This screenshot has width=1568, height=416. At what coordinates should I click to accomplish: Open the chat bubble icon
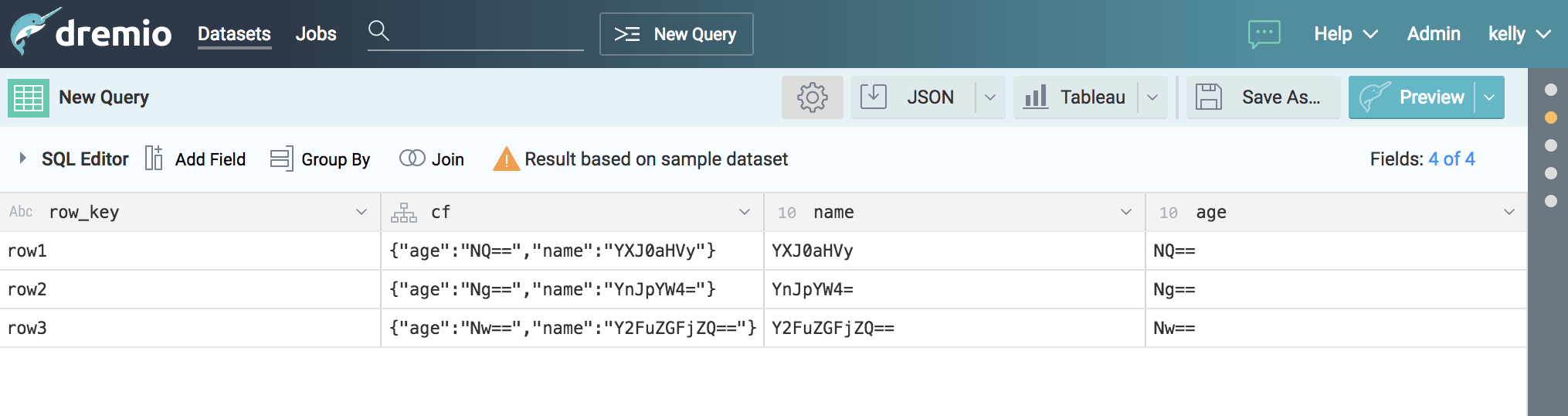click(x=1264, y=34)
